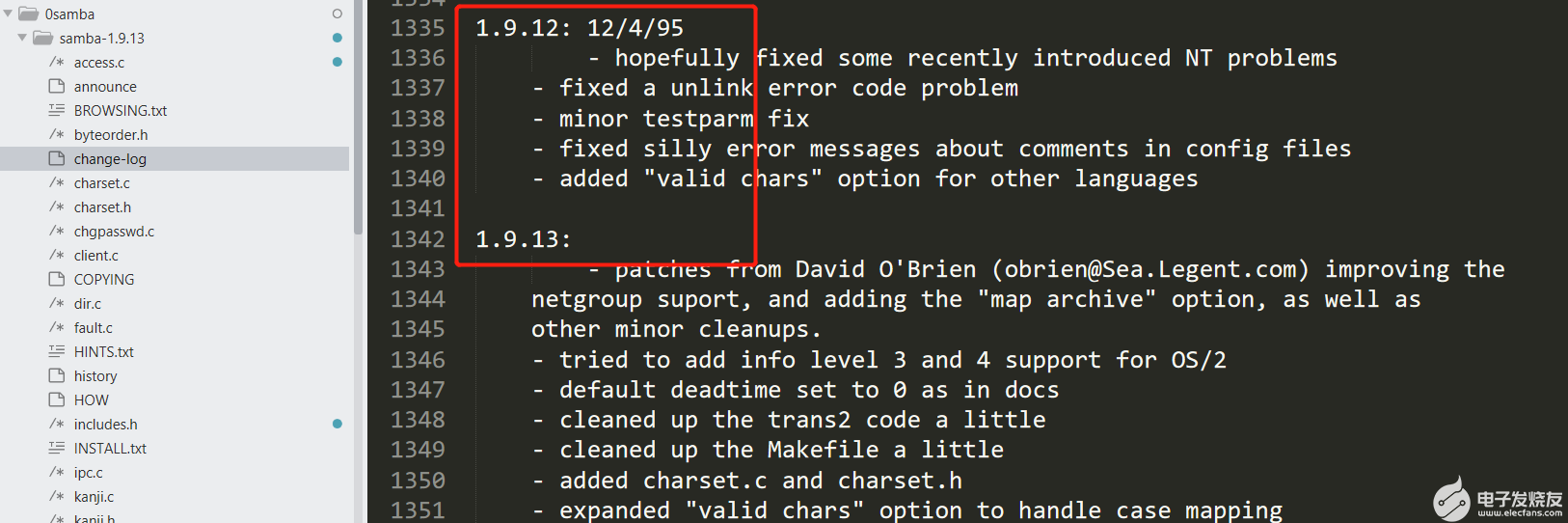Open chgpasswd.c file
This screenshot has height=523, width=1568.
click(x=114, y=232)
